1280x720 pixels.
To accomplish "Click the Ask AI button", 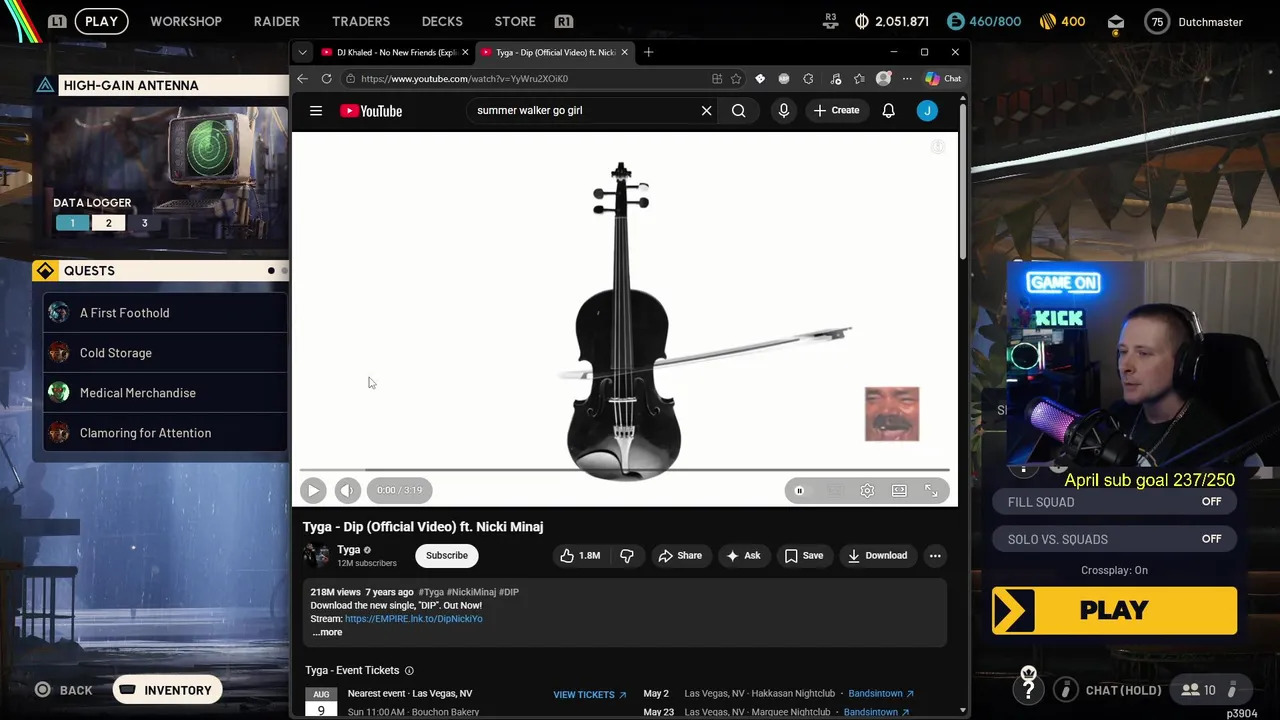I will pos(743,556).
